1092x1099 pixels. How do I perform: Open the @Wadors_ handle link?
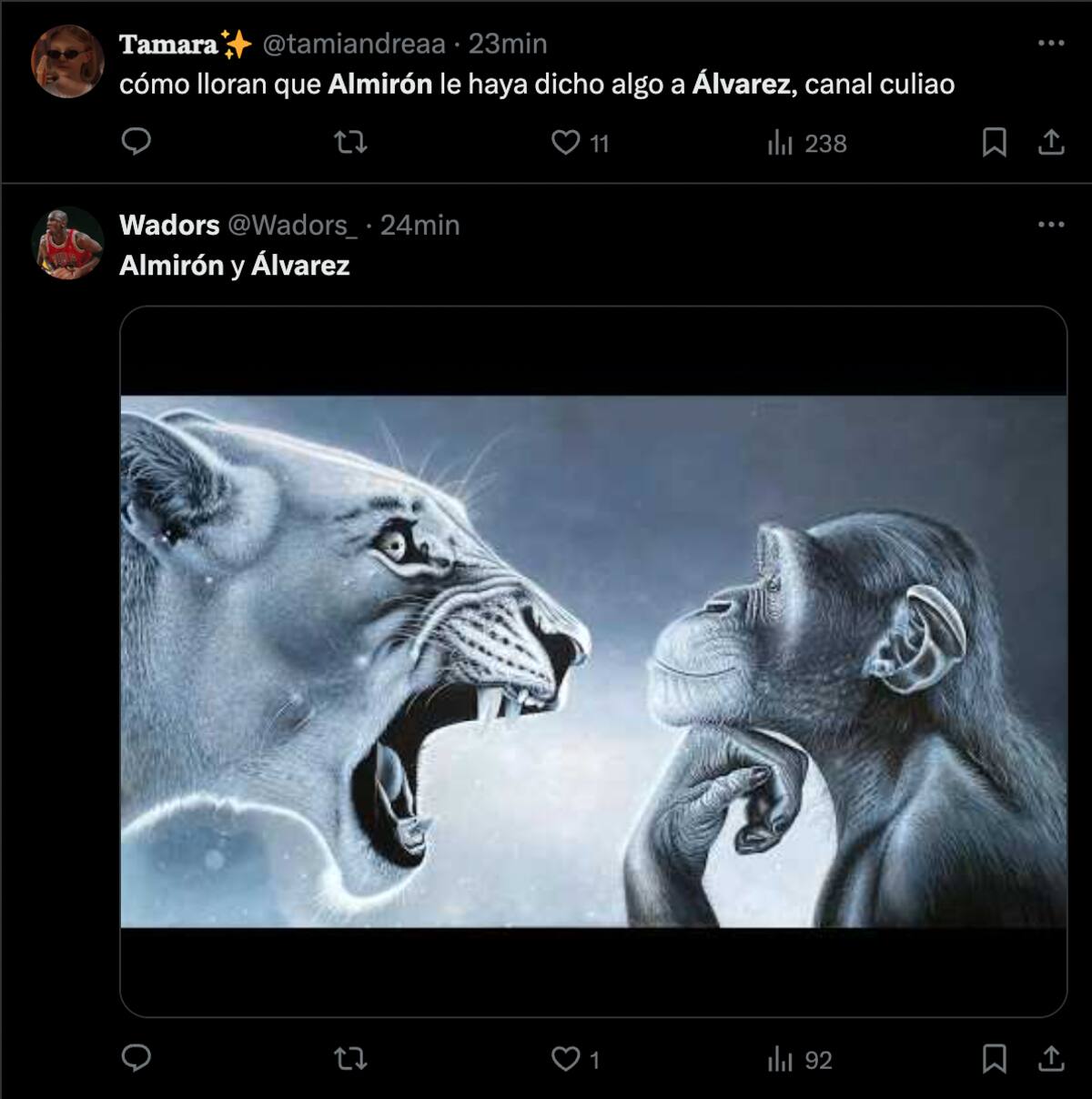pyautogui.click(x=292, y=226)
